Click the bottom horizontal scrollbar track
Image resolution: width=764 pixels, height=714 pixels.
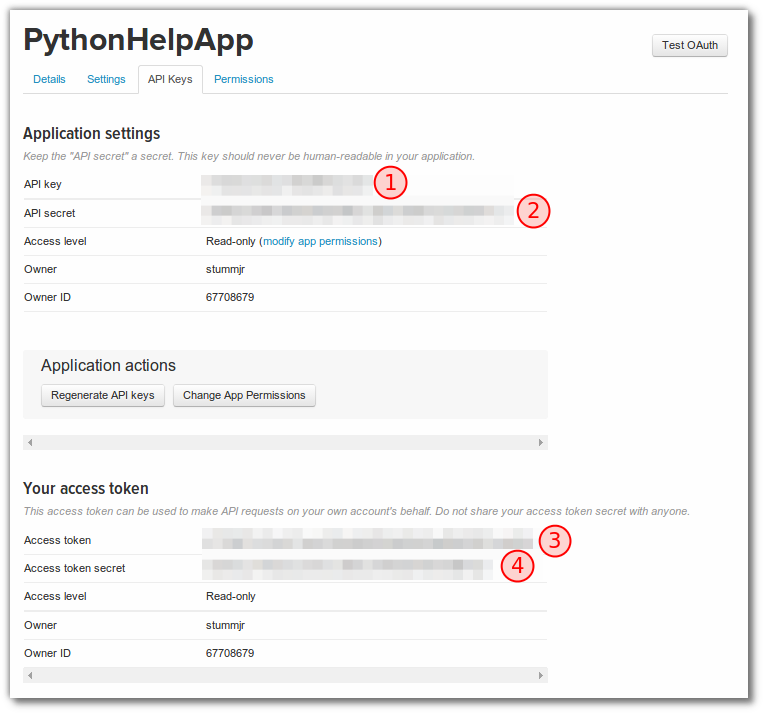(x=285, y=676)
